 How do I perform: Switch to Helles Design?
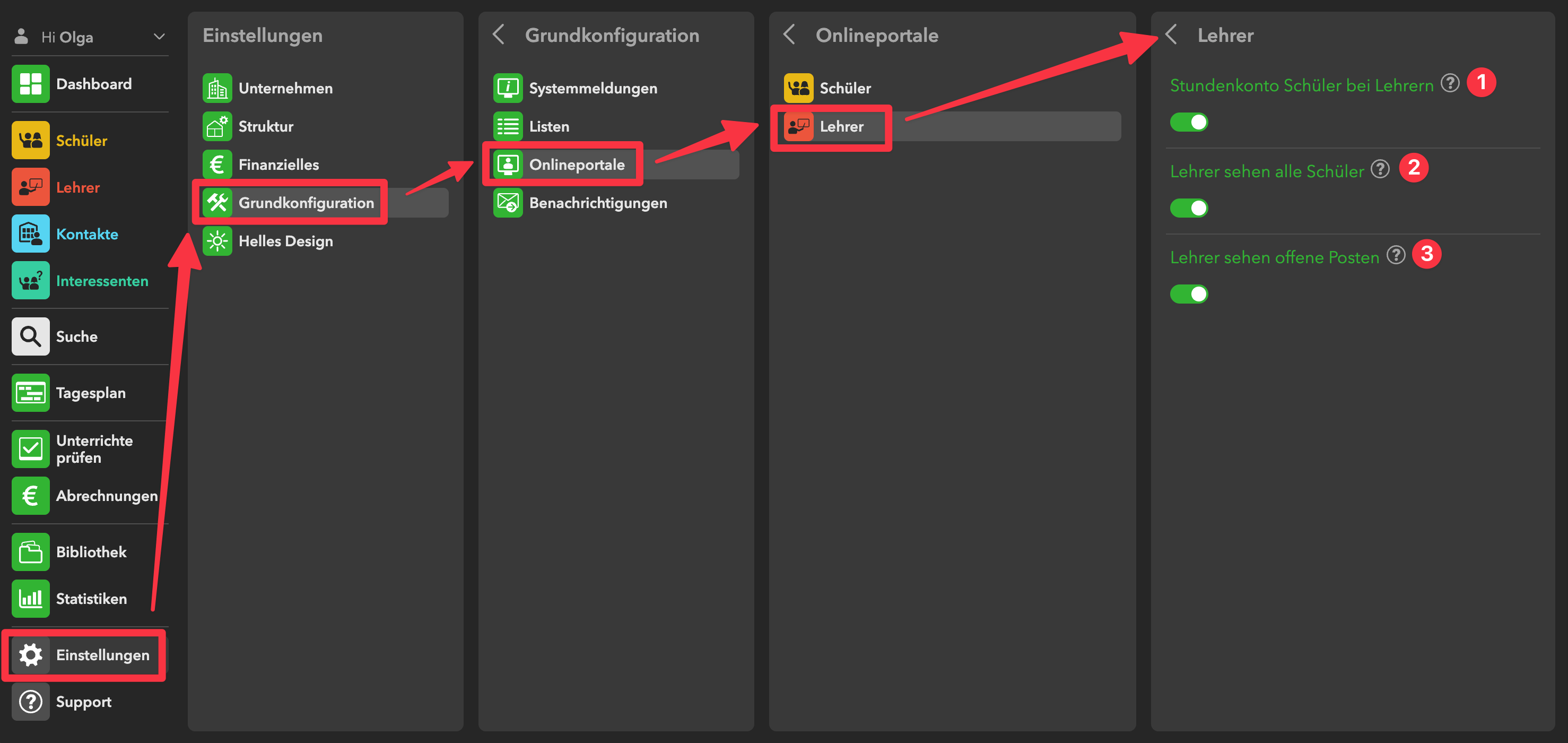coord(326,241)
